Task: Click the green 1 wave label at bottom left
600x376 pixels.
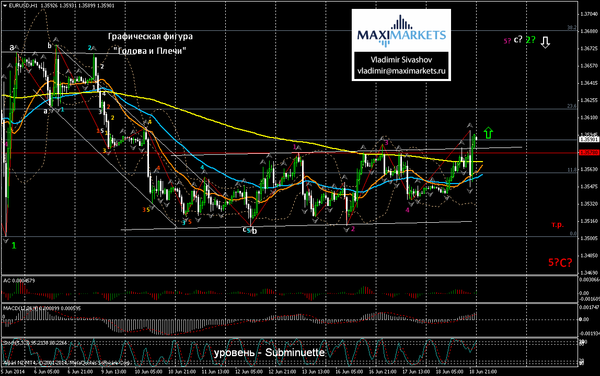Action: pos(14,246)
